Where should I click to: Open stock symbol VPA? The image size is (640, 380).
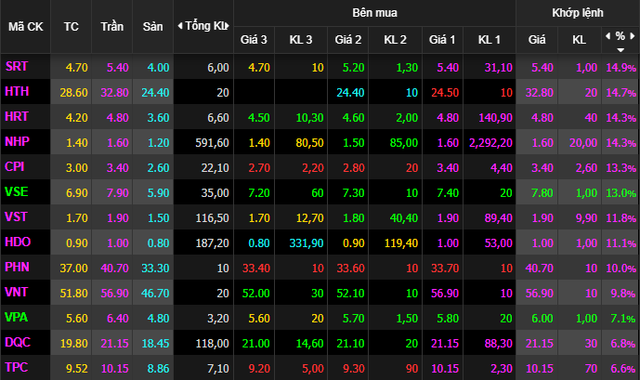coord(16,317)
